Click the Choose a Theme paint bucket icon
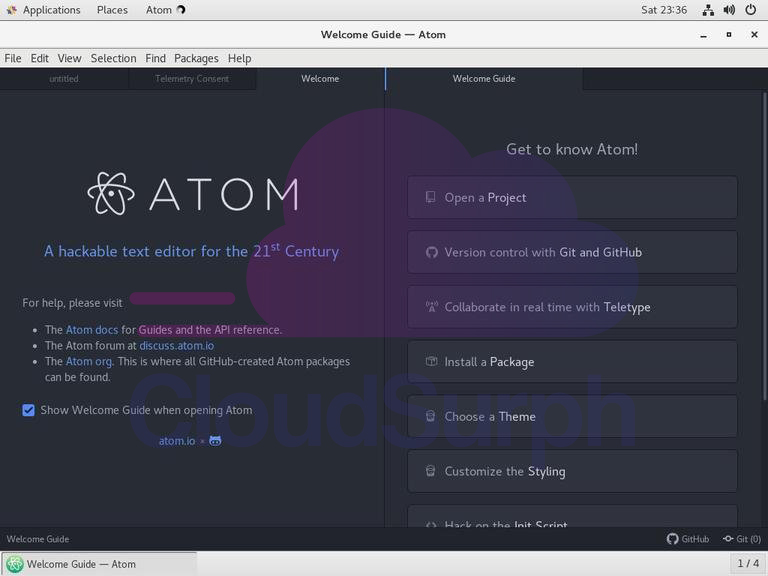This screenshot has height=576, width=768. click(x=431, y=416)
